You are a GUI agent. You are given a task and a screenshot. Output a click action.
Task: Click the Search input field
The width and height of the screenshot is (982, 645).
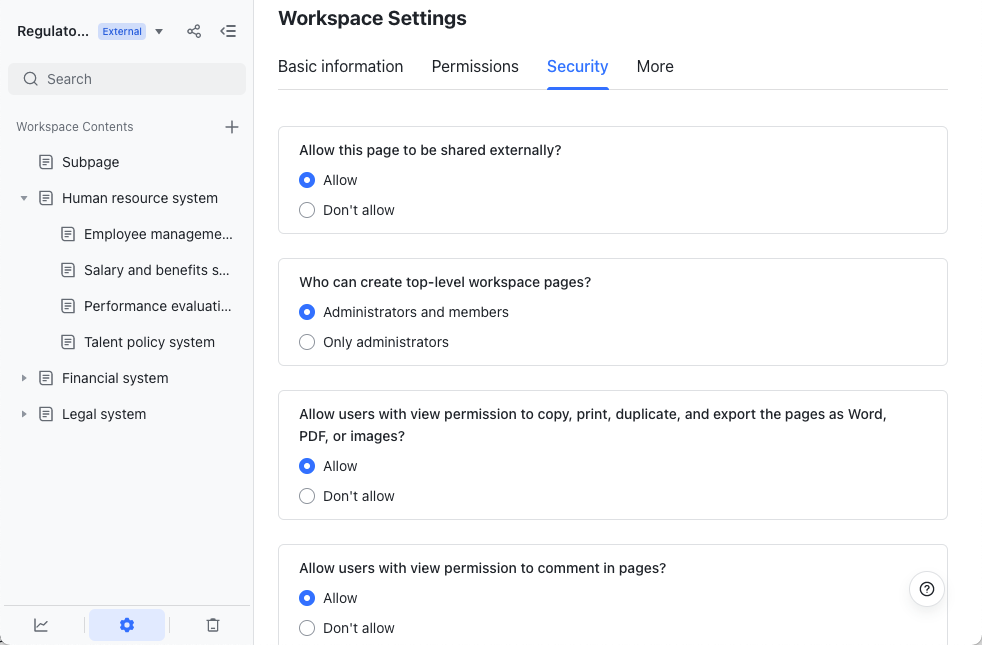tap(127, 79)
